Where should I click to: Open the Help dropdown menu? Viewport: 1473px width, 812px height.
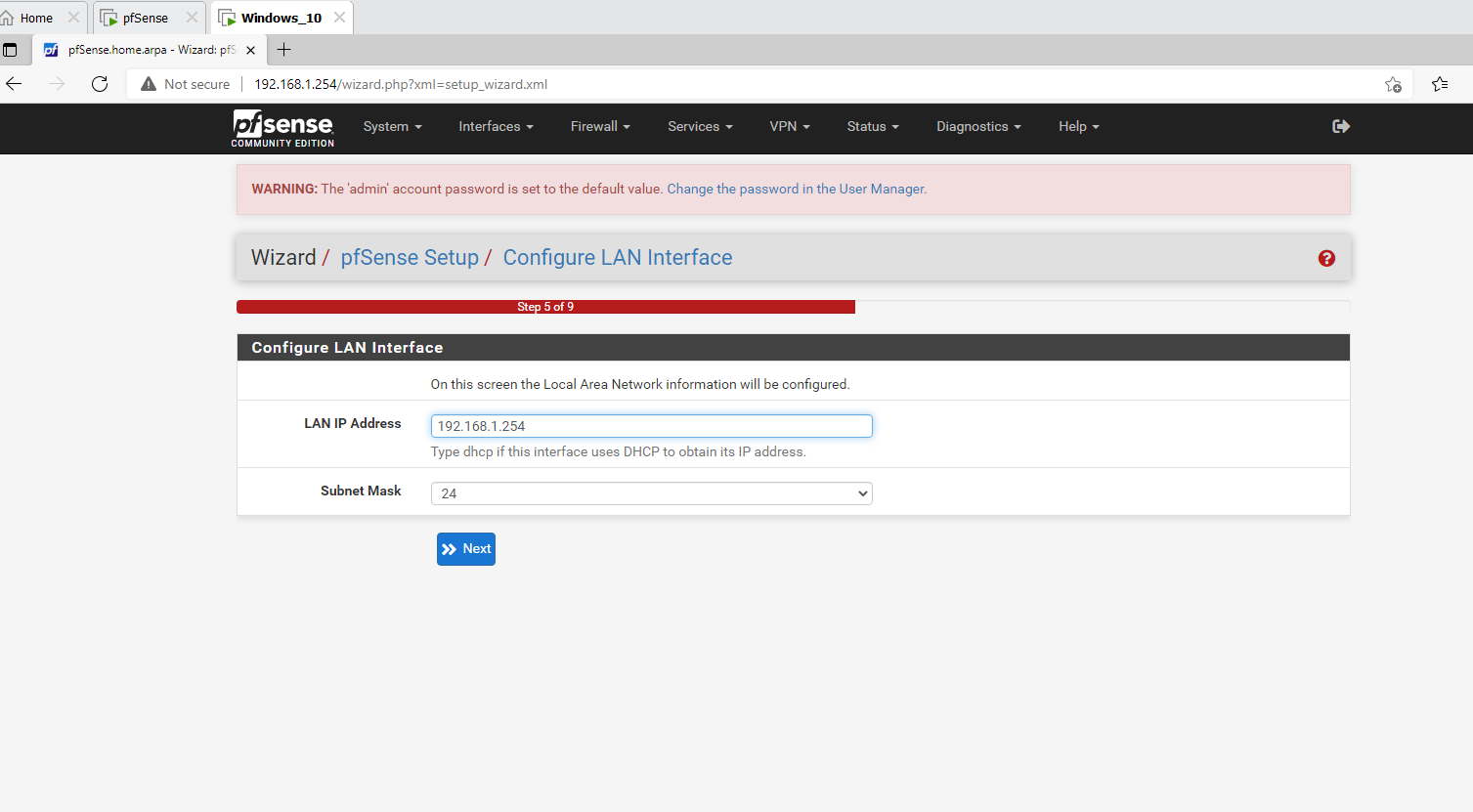(1079, 126)
